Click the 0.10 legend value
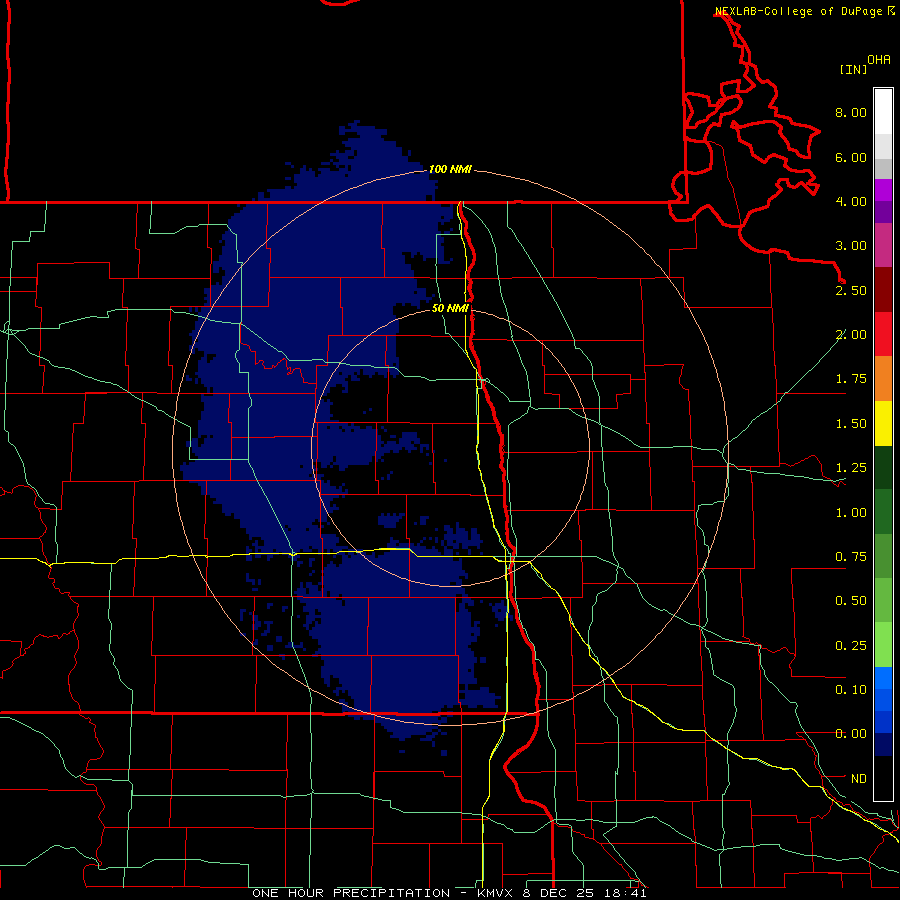Image resolution: width=900 pixels, height=900 pixels. tap(851, 690)
